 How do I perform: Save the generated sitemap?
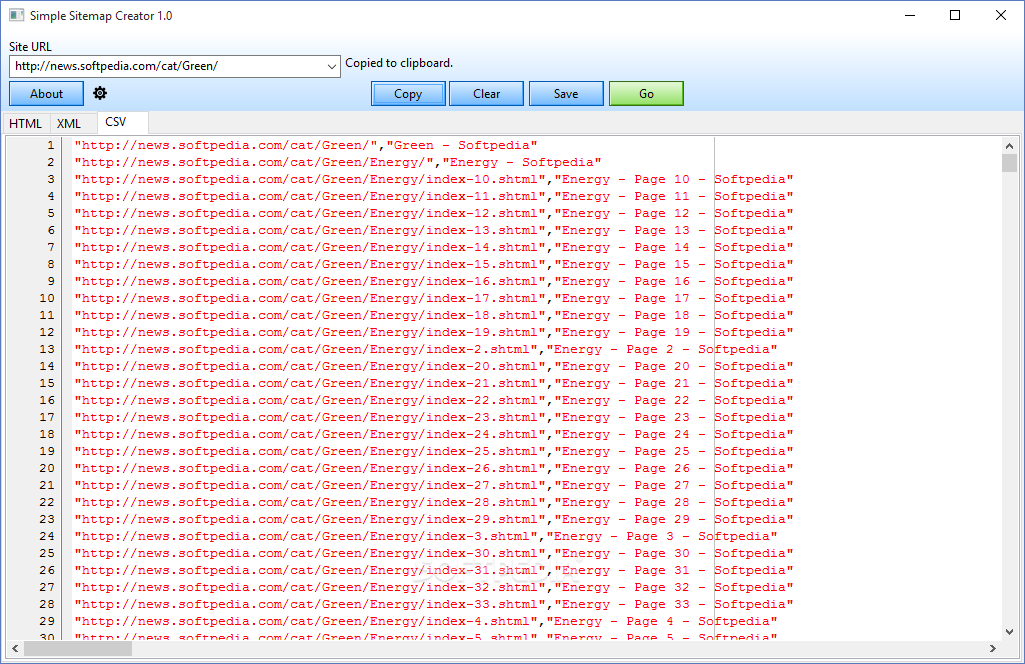(566, 93)
